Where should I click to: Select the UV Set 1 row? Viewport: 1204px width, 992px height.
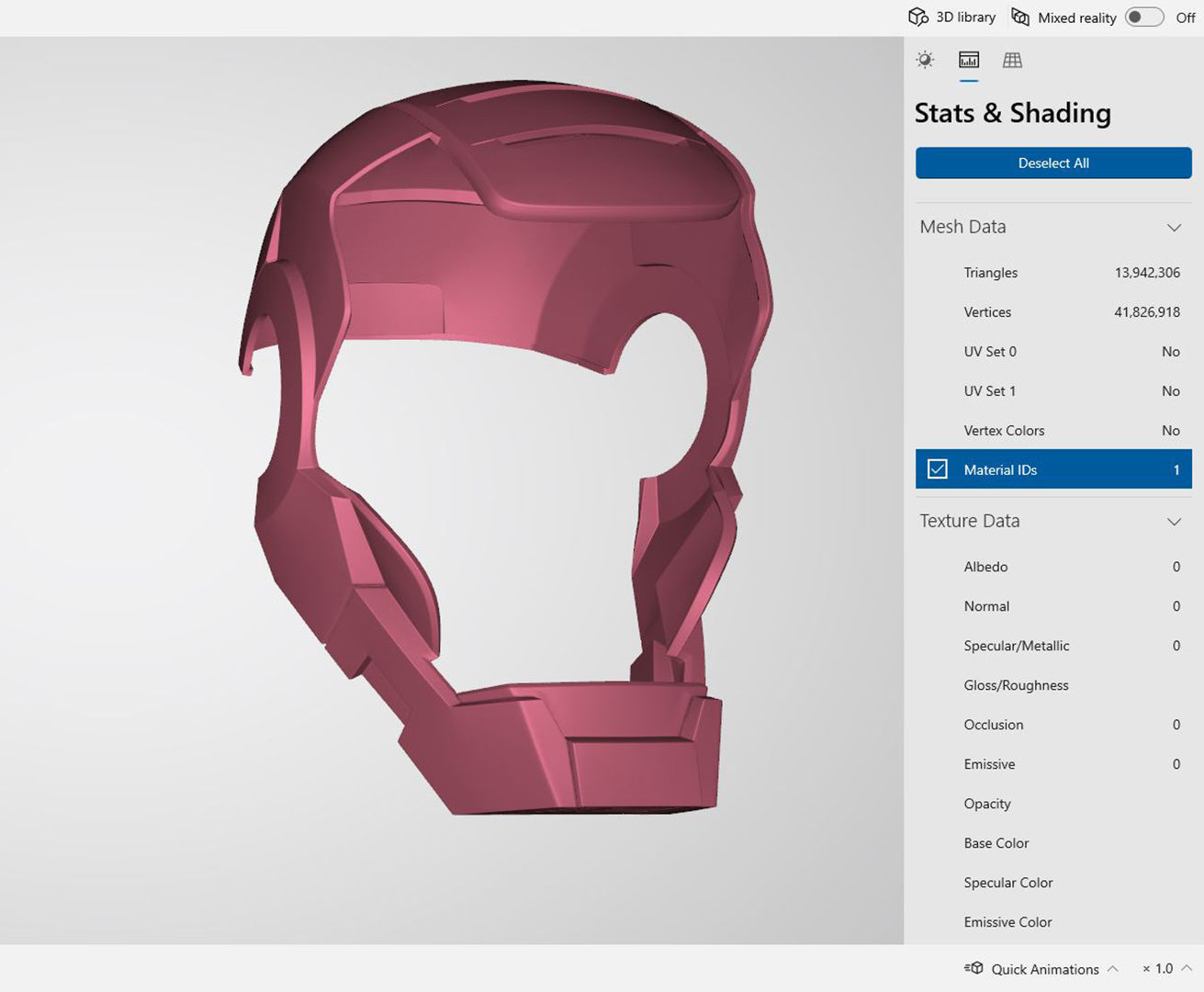[1053, 391]
